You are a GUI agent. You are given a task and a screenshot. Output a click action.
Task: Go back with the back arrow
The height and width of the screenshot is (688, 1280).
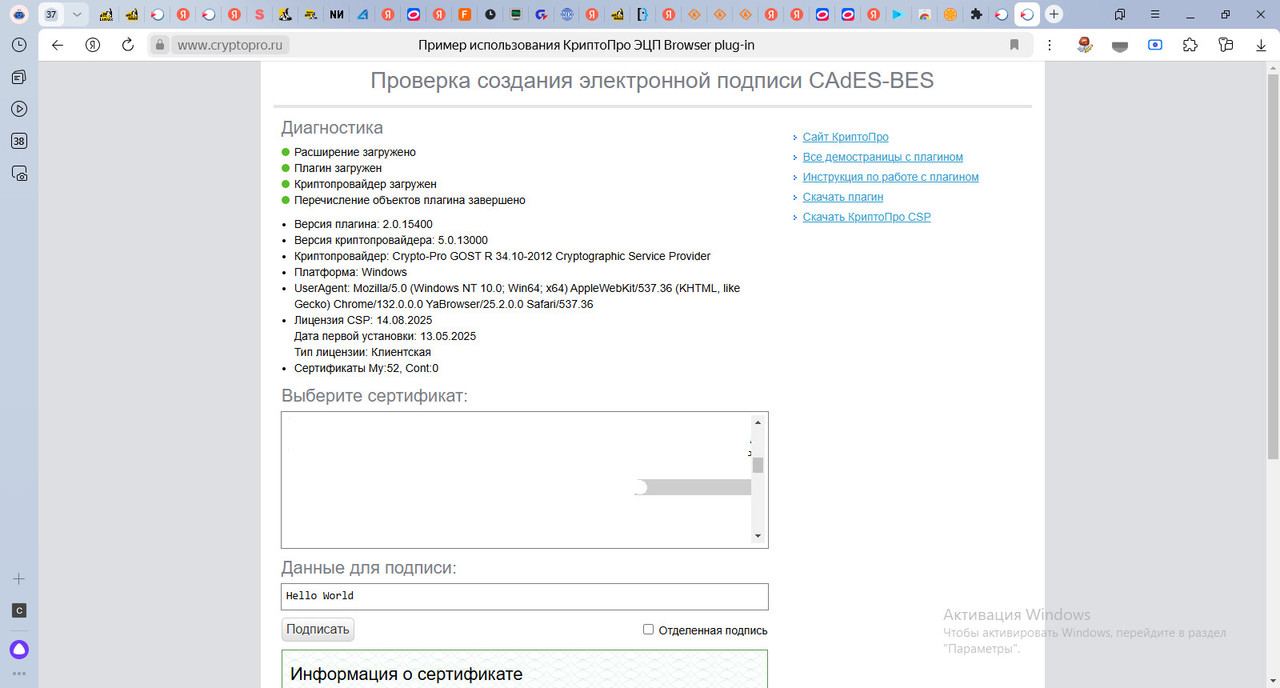tap(58, 45)
